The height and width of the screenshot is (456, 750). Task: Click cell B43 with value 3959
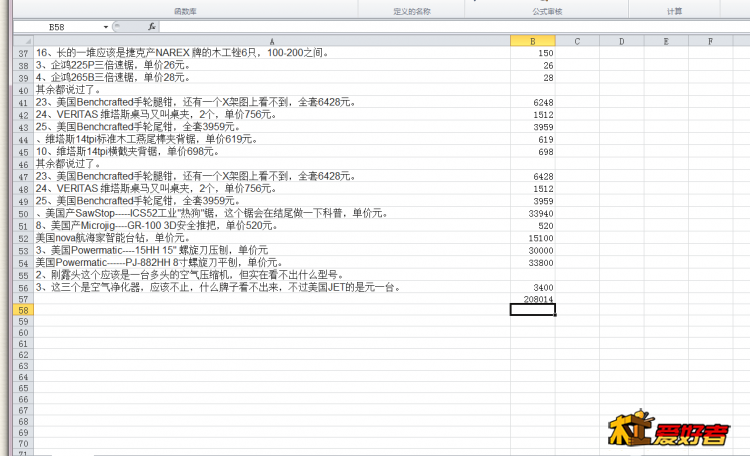[x=532, y=127]
